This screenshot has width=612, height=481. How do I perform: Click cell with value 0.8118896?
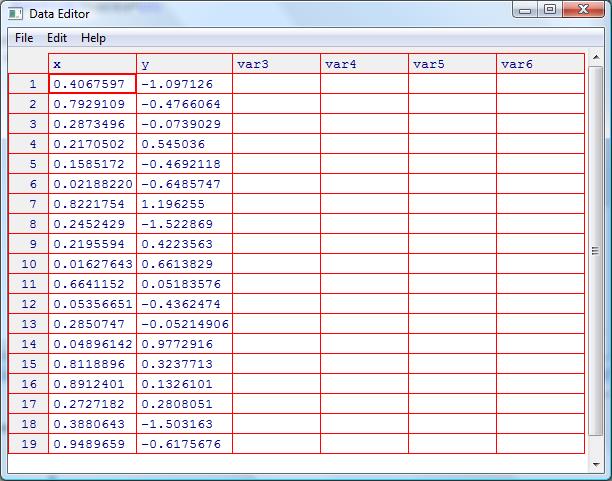[x=93, y=364]
